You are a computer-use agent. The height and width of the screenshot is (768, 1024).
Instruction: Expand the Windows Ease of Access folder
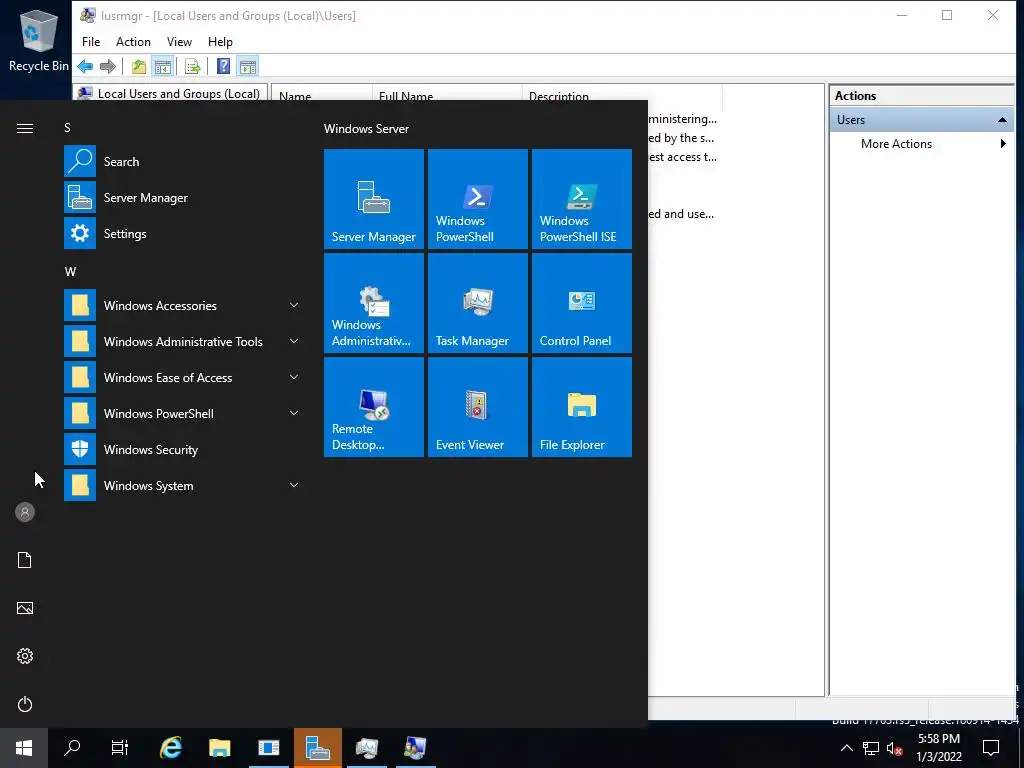294,377
